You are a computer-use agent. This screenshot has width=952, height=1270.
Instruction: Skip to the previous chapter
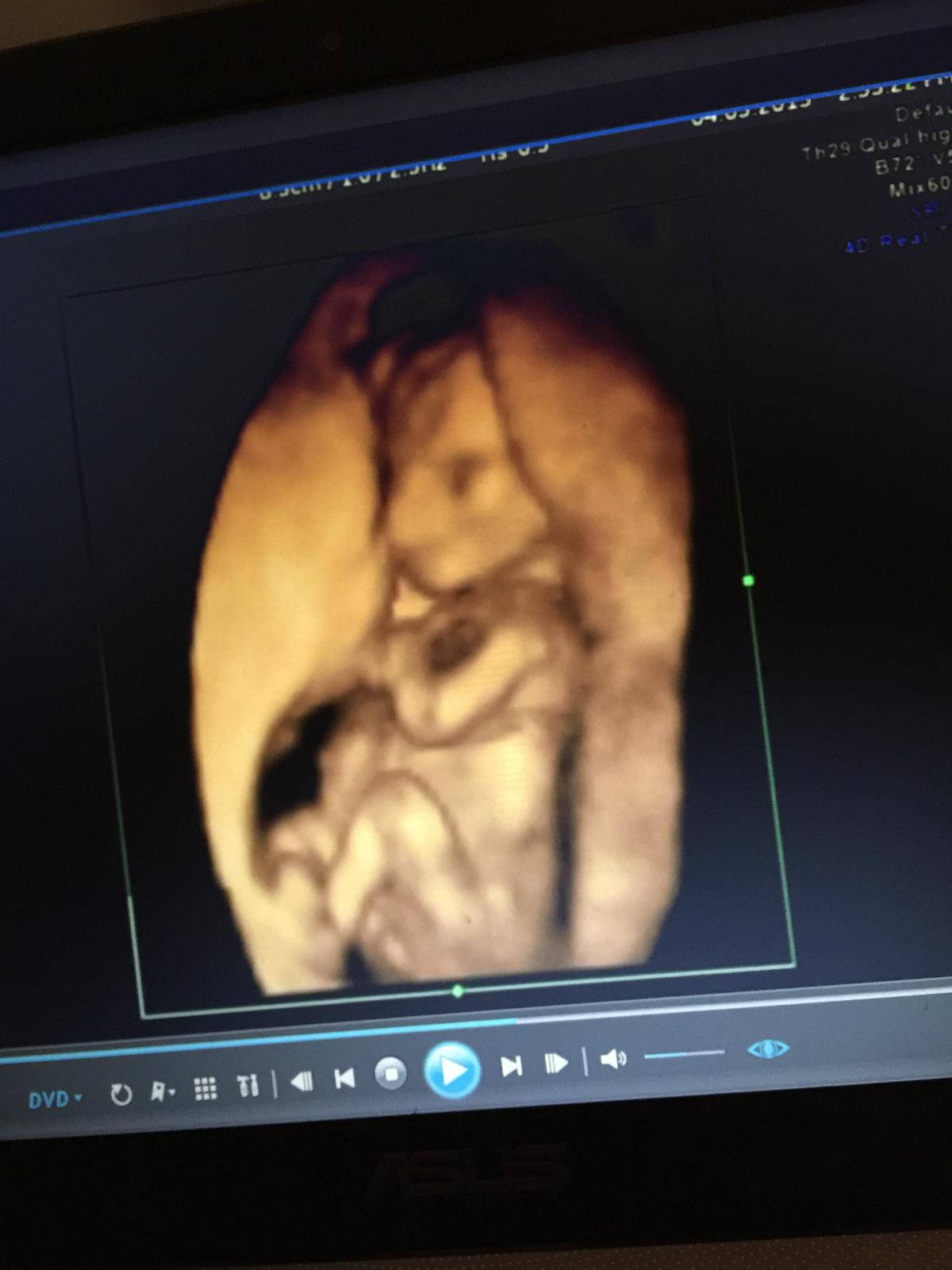pos(345,1078)
